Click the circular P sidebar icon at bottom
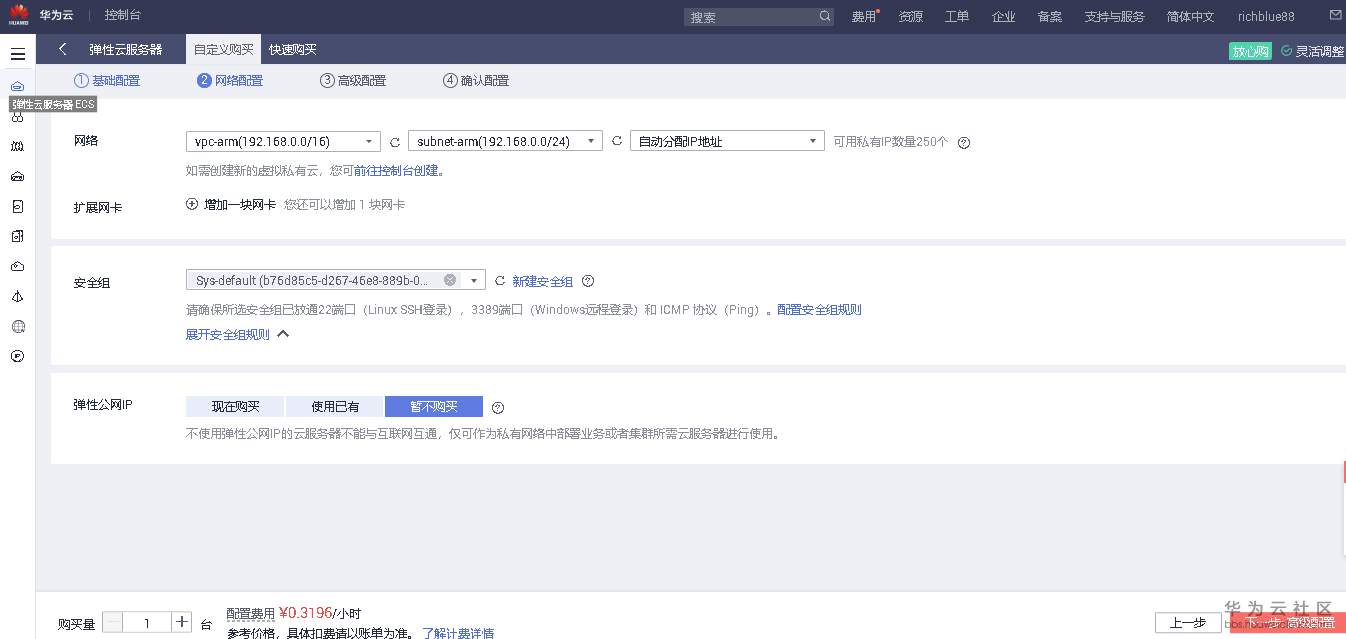 (x=17, y=356)
